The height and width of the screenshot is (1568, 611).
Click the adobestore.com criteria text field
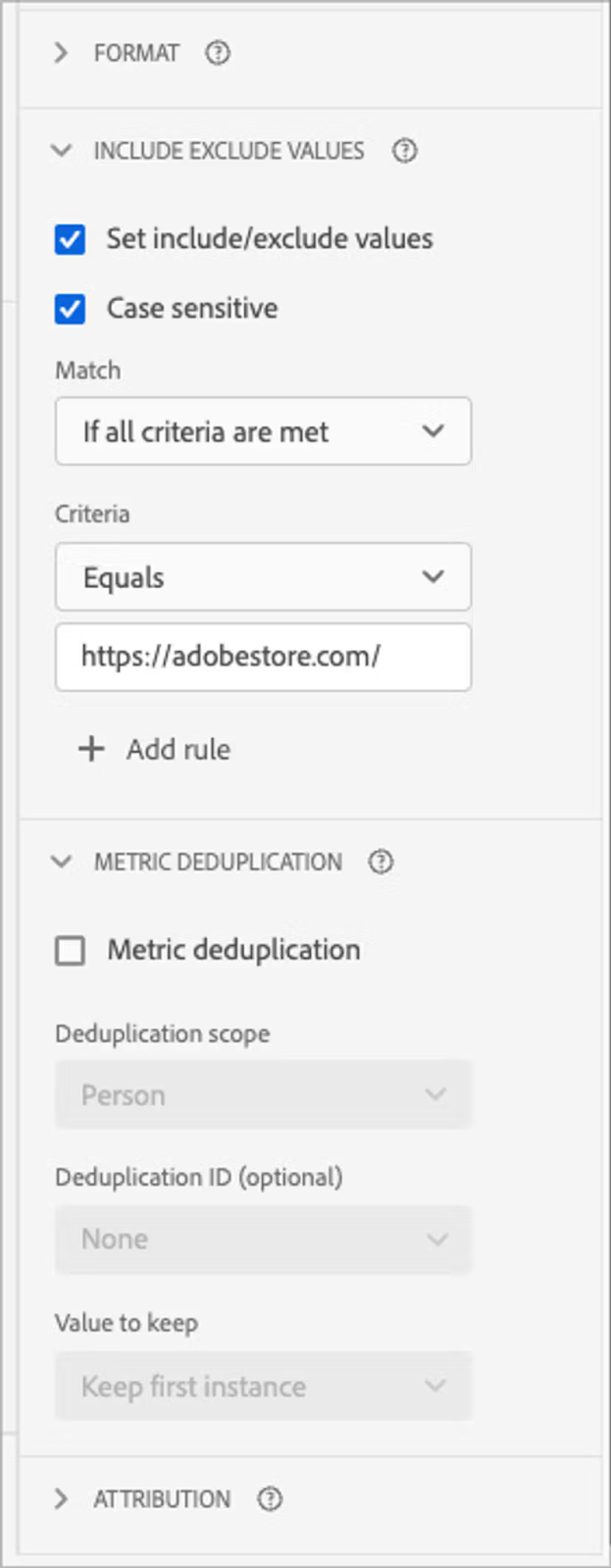(263, 657)
